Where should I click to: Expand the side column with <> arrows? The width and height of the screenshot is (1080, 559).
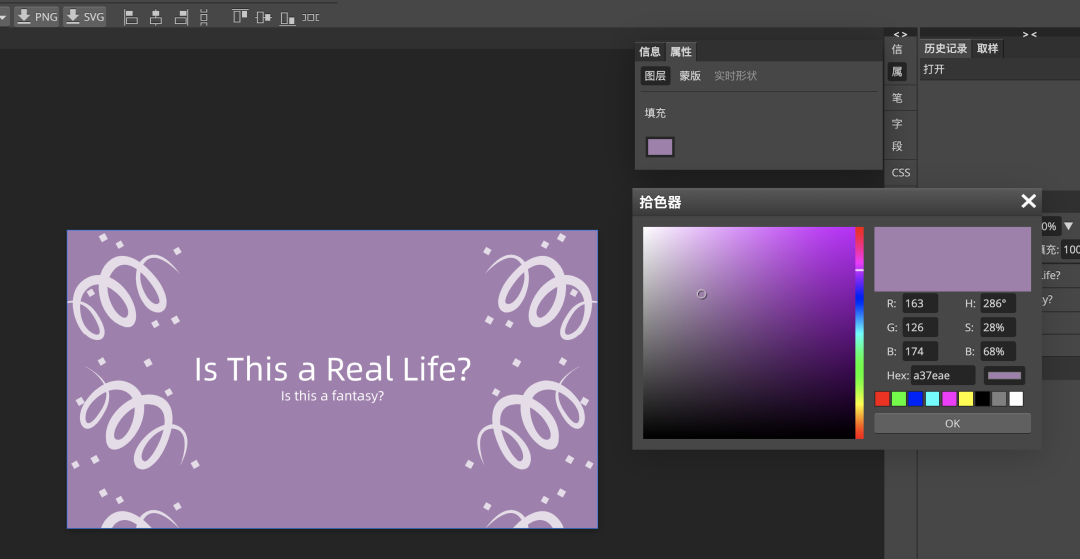pyautogui.click(x=900, y=34)
